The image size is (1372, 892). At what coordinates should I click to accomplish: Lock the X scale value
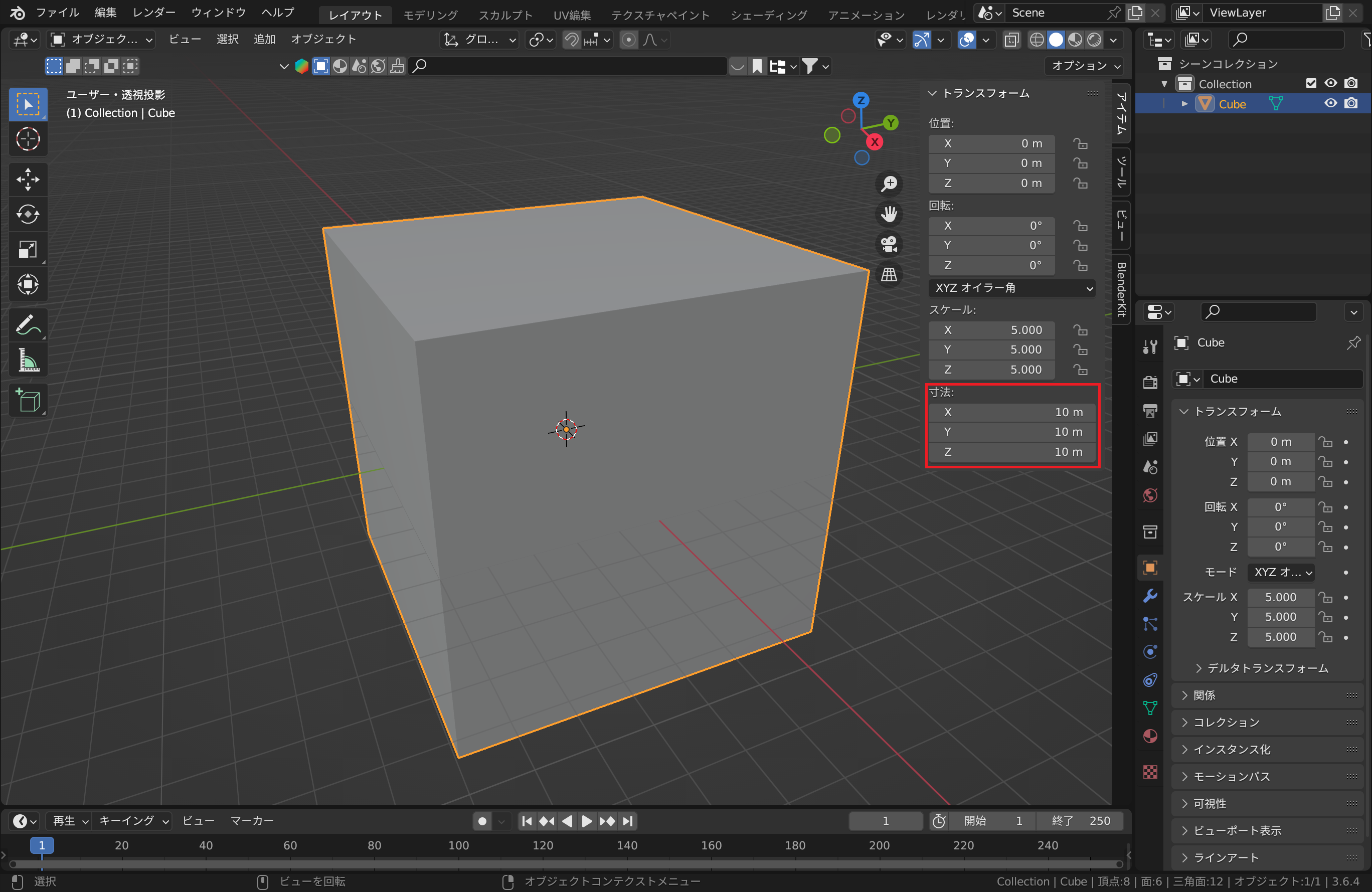(1081, 329)
